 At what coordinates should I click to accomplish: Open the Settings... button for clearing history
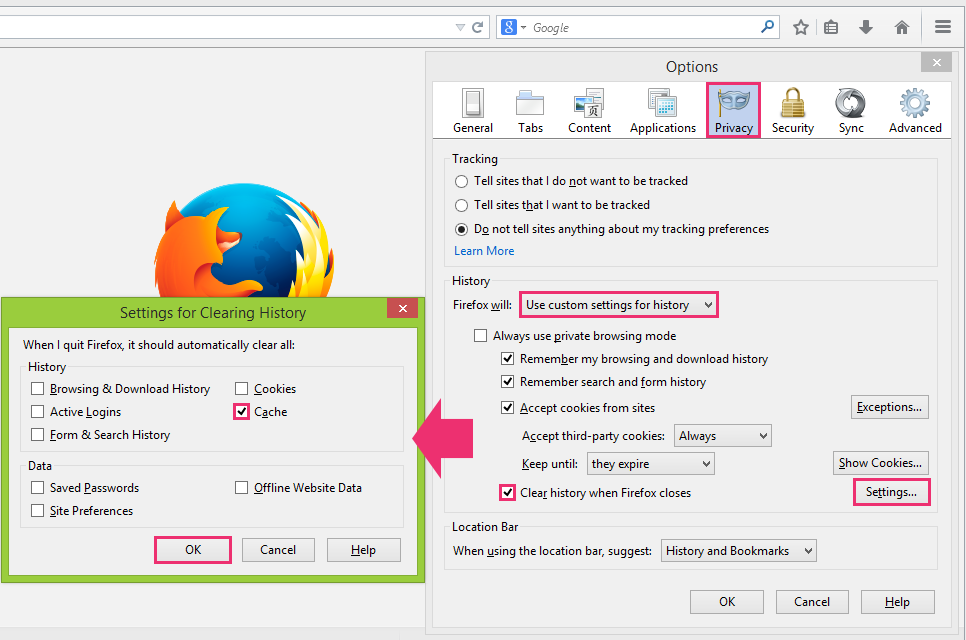pos(891,492)
